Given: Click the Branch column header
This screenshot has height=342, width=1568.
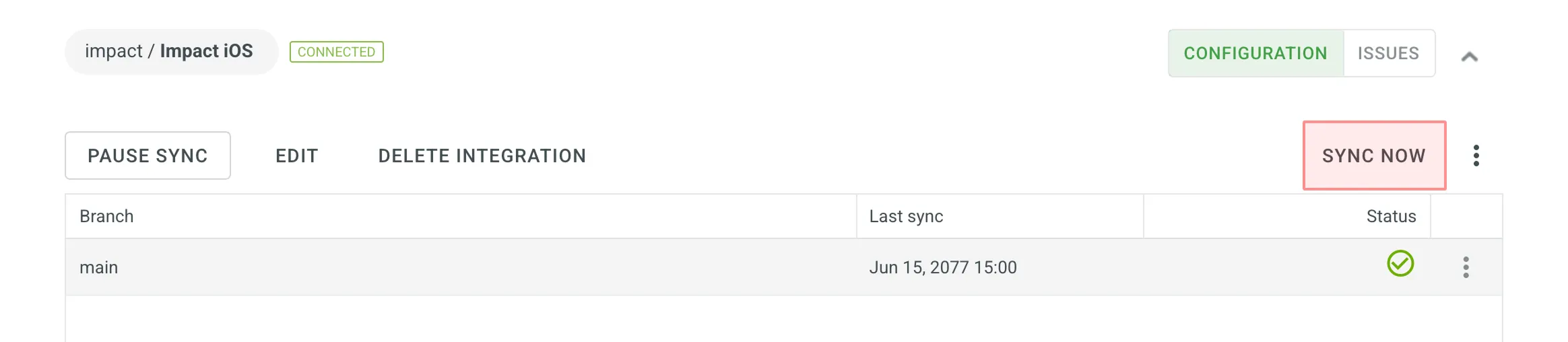Looking at the screenshot, I should click(106, 216).
